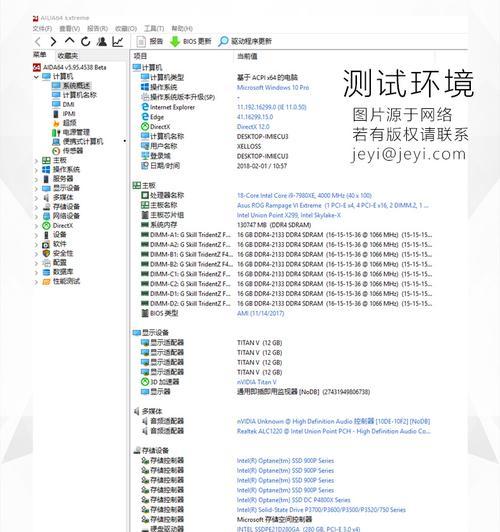Click the 数据库 database icon
The image size is (500, 532).
pos(46,272)
